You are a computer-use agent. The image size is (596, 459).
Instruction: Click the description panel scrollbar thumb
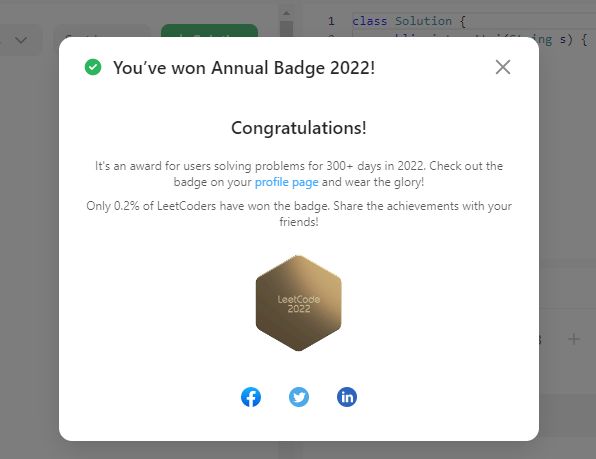(x=286, y=28)
